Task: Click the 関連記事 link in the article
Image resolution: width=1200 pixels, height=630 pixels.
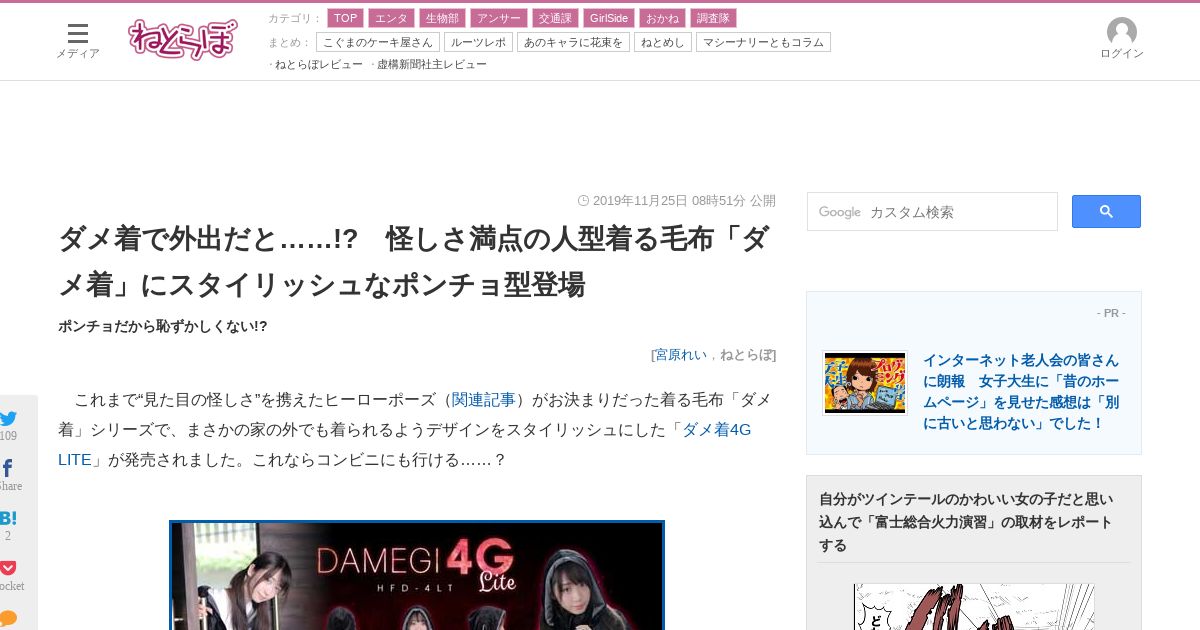Action: pyautogui.click(x=484, y=399)
